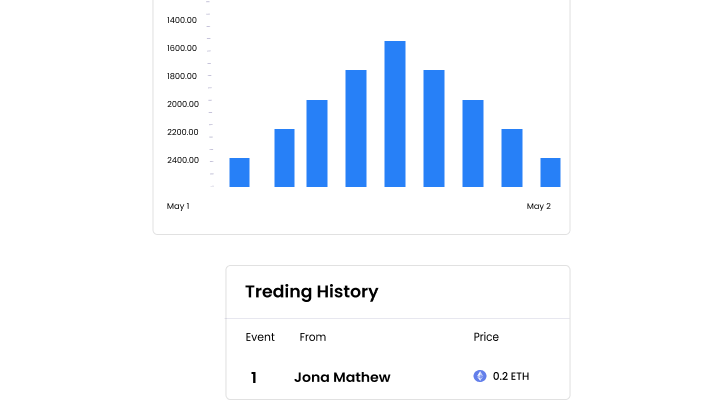This screenshot has height=400, width=723.
Task: Select the second bar from the left
Action: (x=284, y=158)
